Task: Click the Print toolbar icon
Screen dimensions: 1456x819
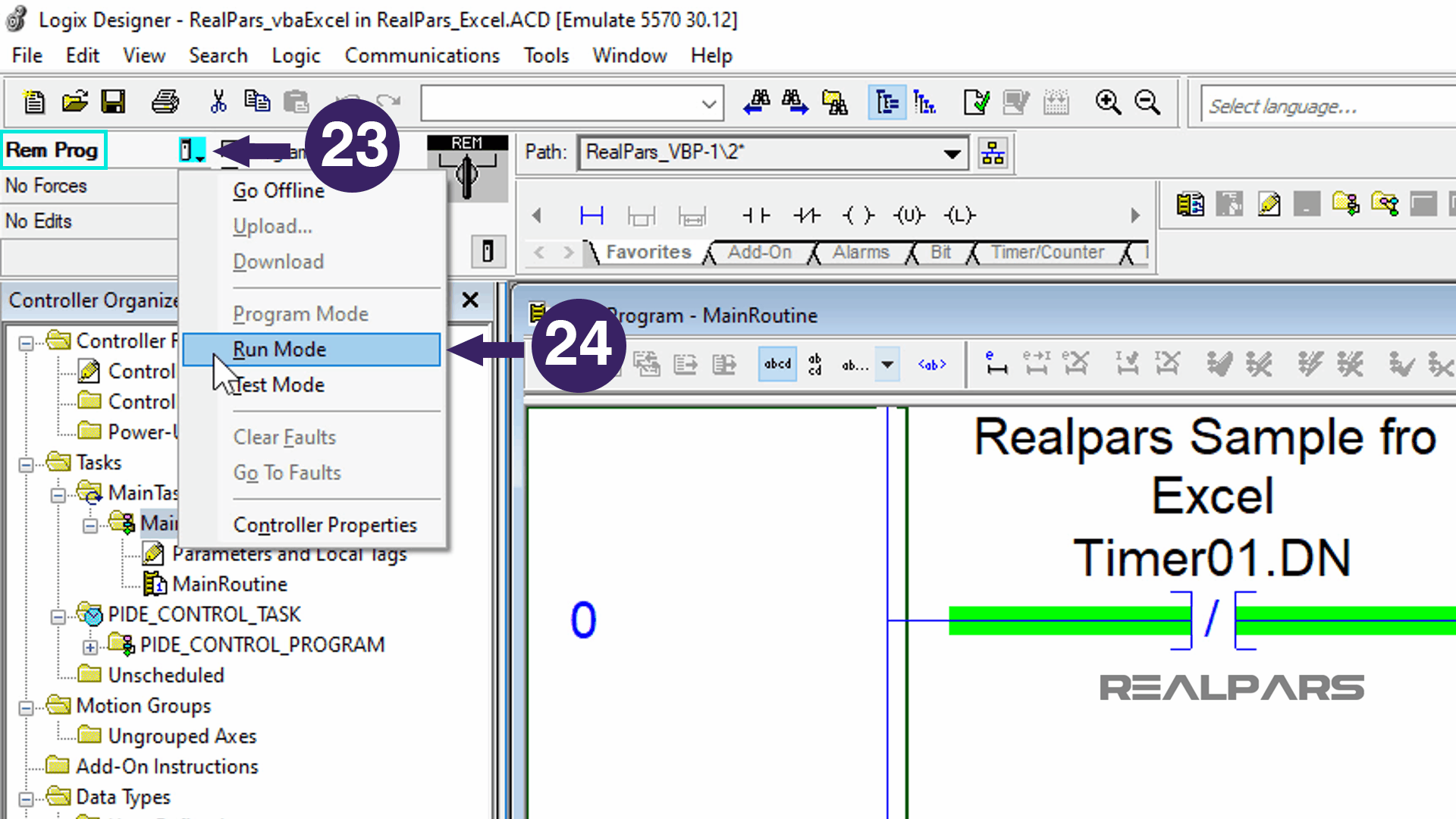Action: click(165, 102)
